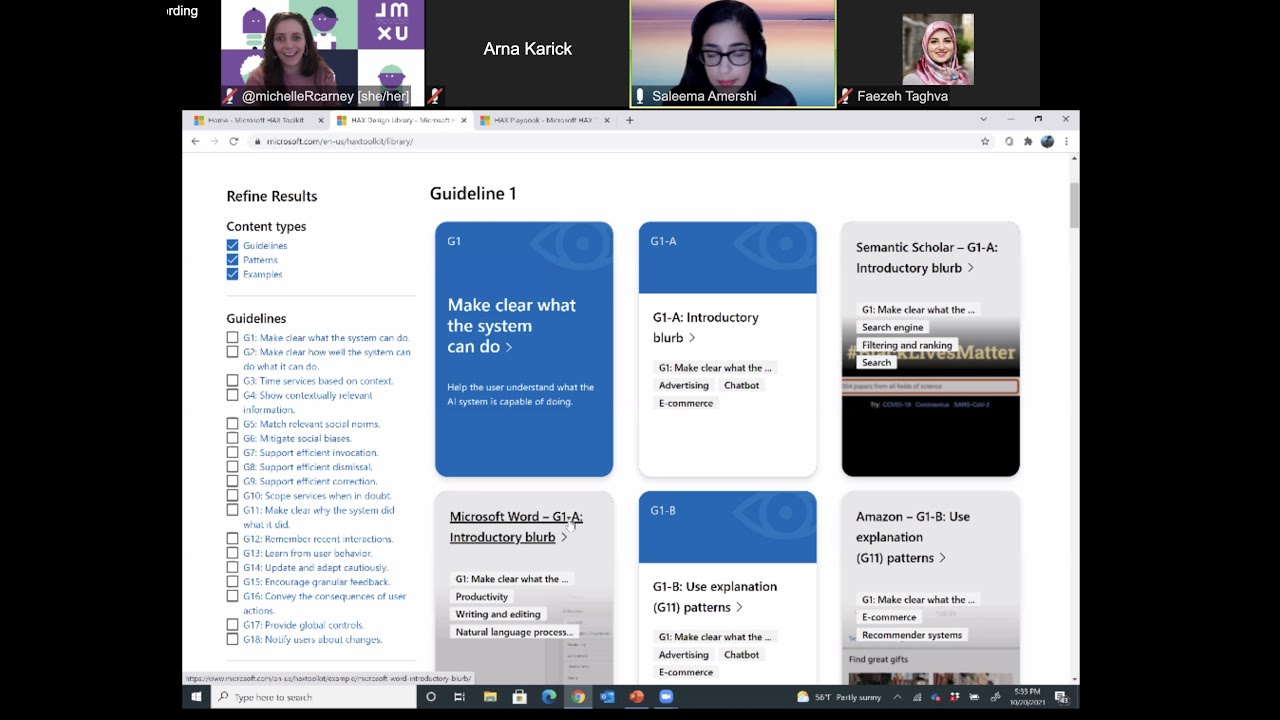Screen dimensions: 1280x720
Task: Click the bookmark star in the address bar
Action: (x=986, y=141)
